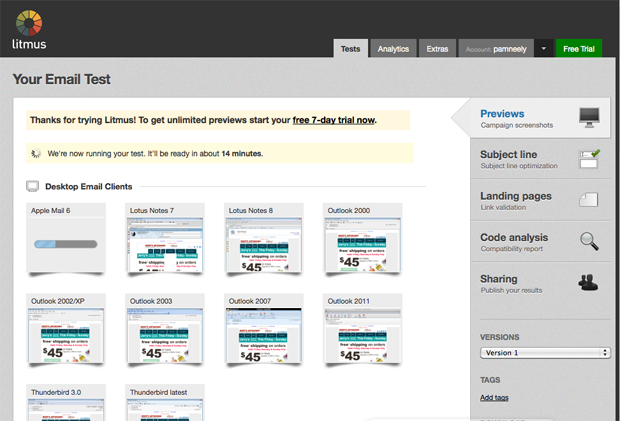This screenshot has width=620, height=421.
Task: Click the Sharing people icon
Action: [590, 283]
